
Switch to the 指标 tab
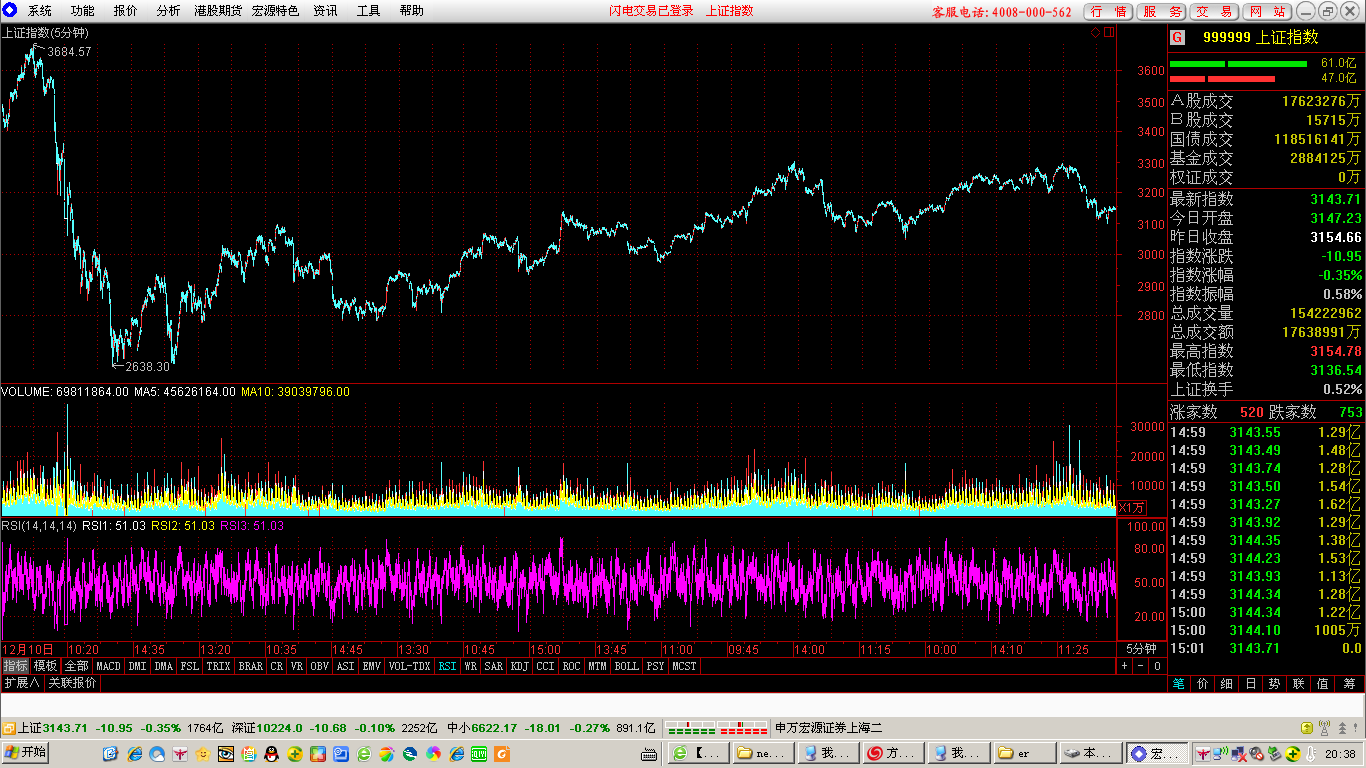tap(15, 666)
